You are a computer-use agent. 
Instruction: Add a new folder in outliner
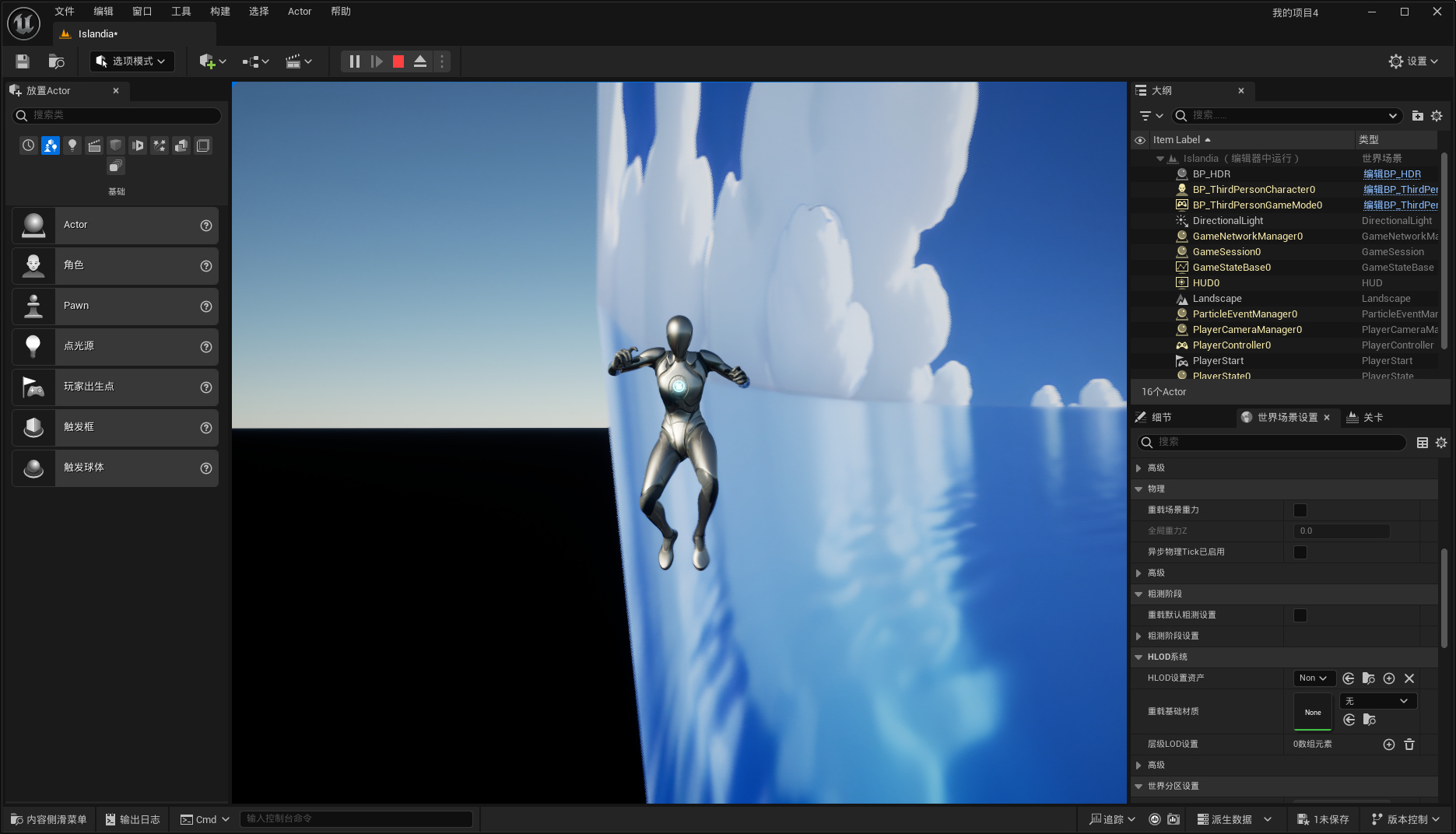pyautogui.click(x=1417, y=116)
